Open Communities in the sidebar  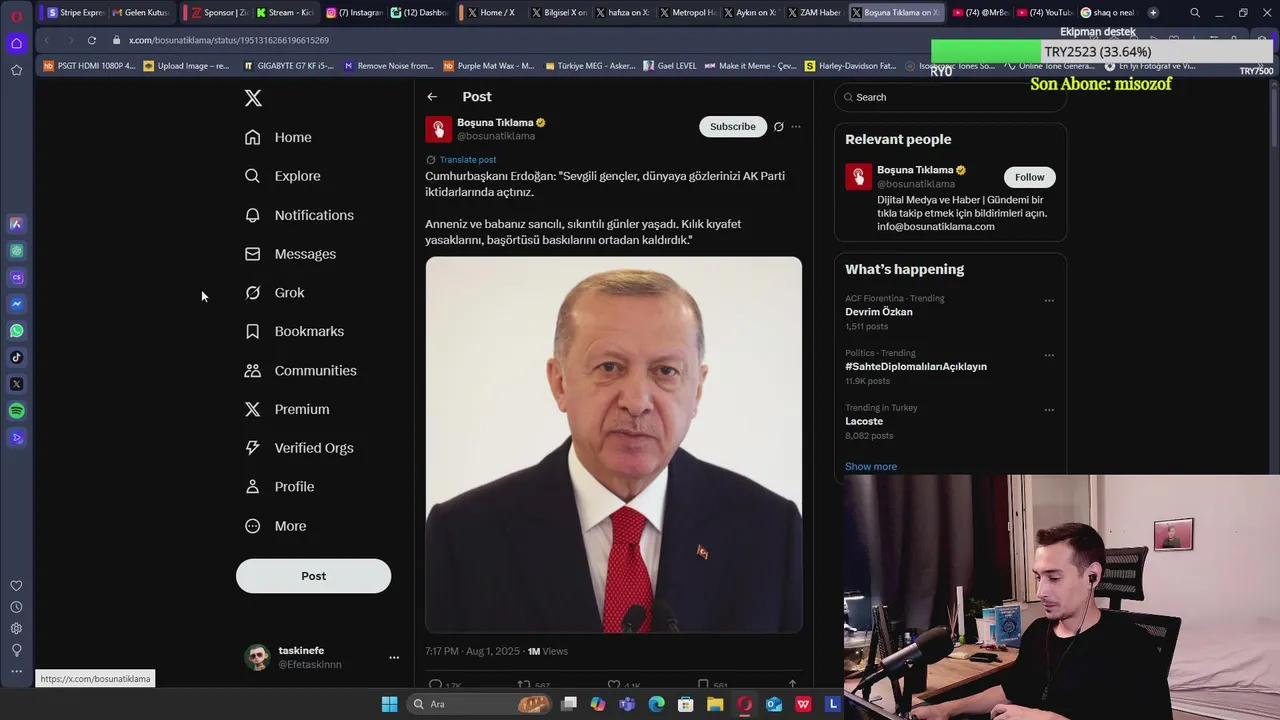tap(301, 370)
